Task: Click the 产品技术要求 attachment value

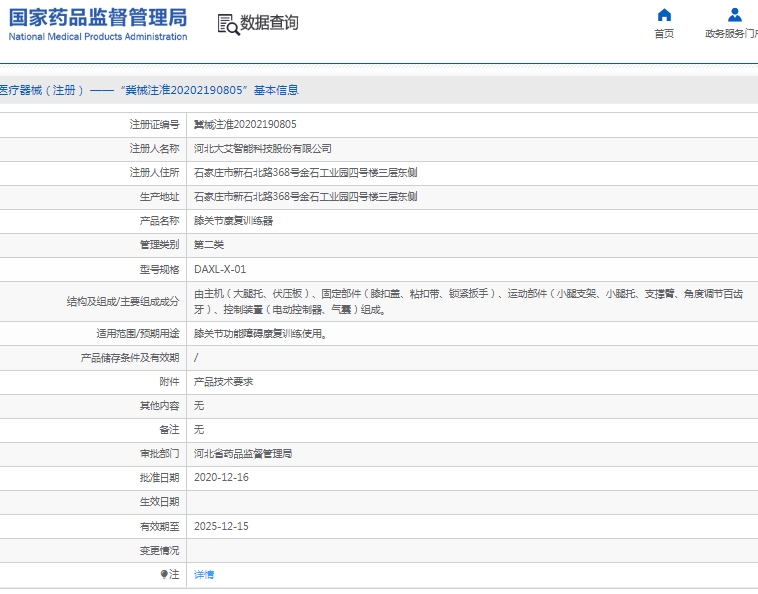Action: pyautogui.click(x=223, y=382)
